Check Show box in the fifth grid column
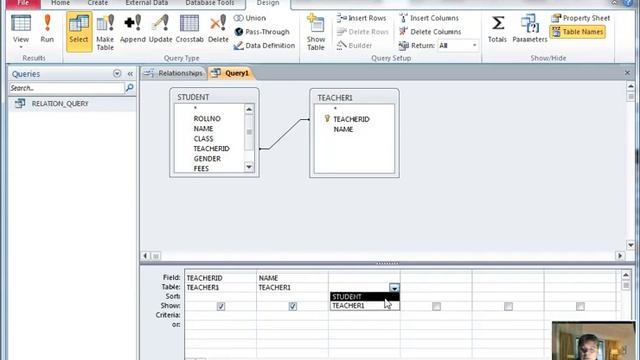 tap(508, 306)
